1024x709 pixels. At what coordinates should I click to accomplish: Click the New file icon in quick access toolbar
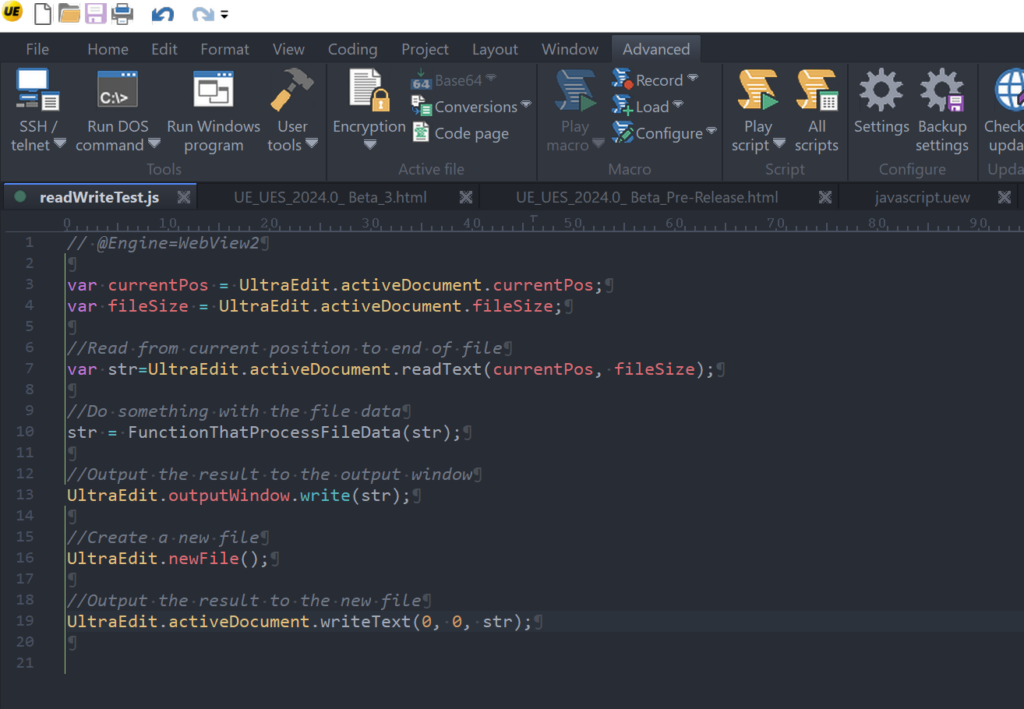42,13
